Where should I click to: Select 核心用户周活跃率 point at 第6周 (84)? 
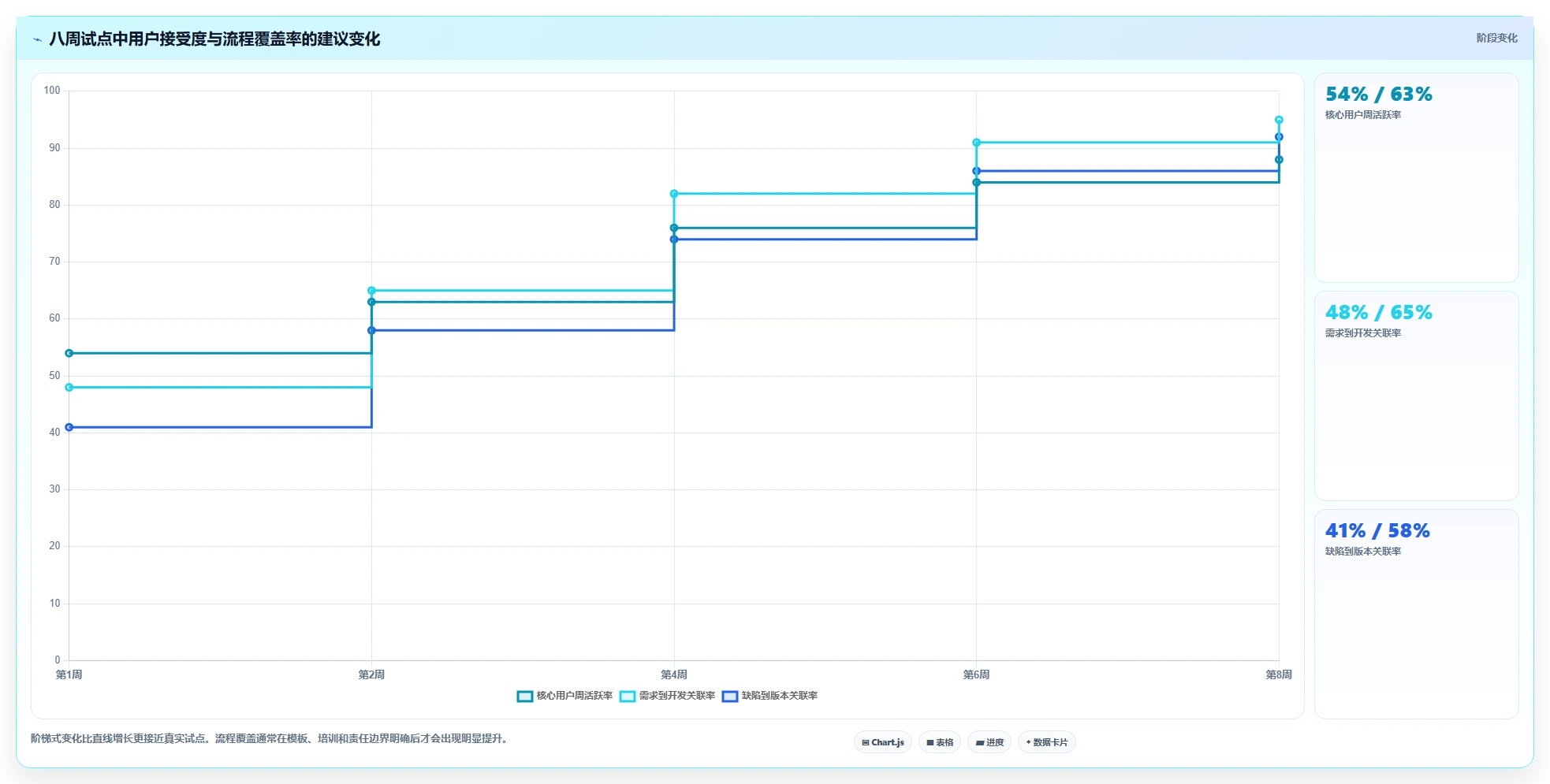click(977, 183)
